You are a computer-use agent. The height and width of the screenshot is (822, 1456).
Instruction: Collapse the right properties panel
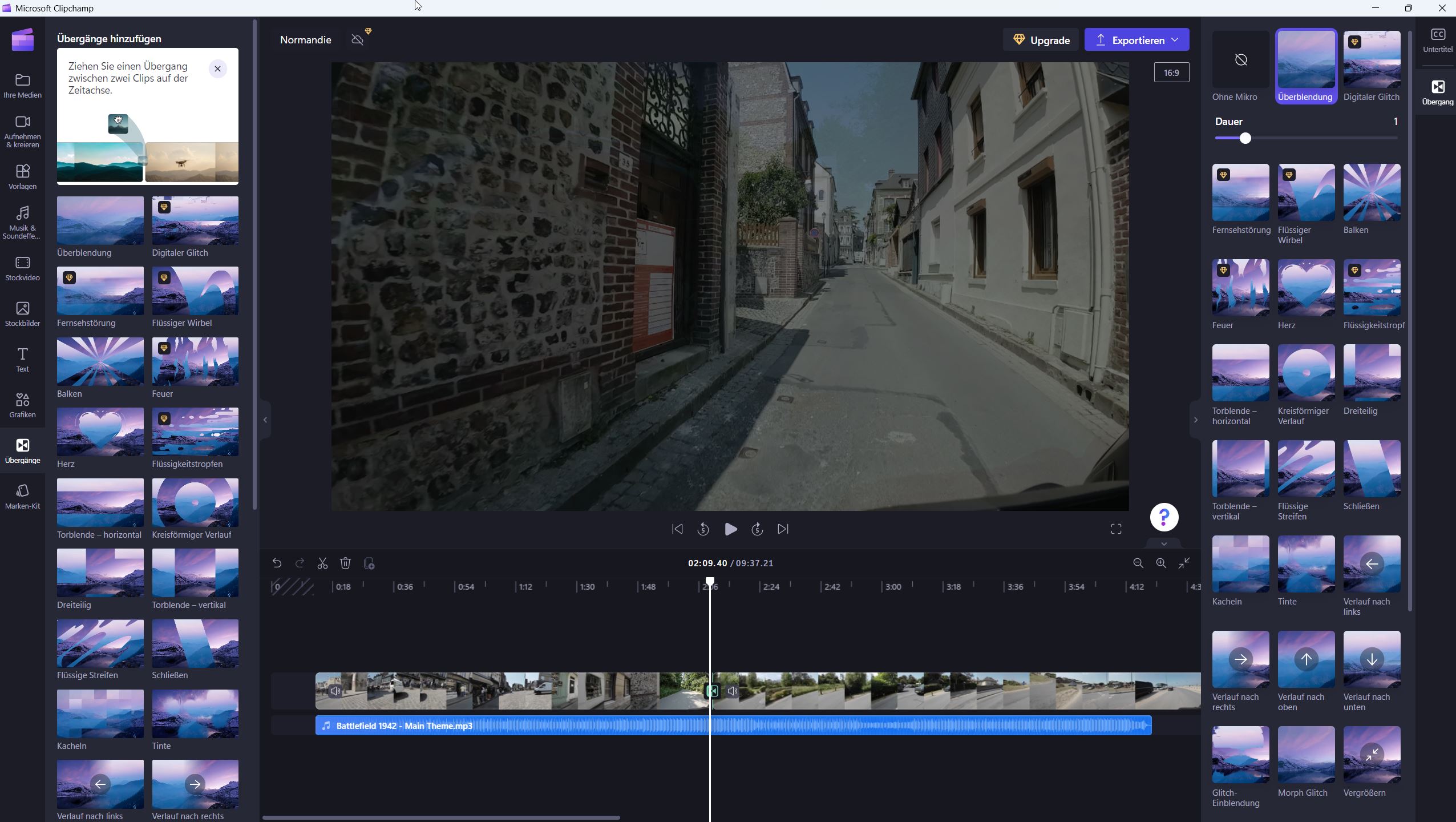1196,420
